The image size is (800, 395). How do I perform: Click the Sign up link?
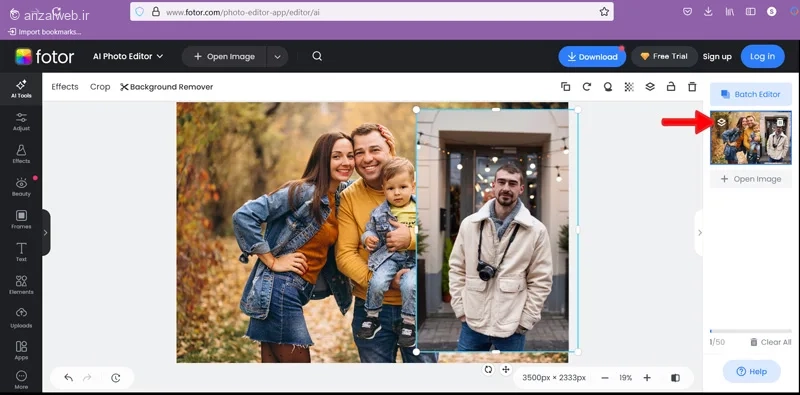[x=717, y=57]
